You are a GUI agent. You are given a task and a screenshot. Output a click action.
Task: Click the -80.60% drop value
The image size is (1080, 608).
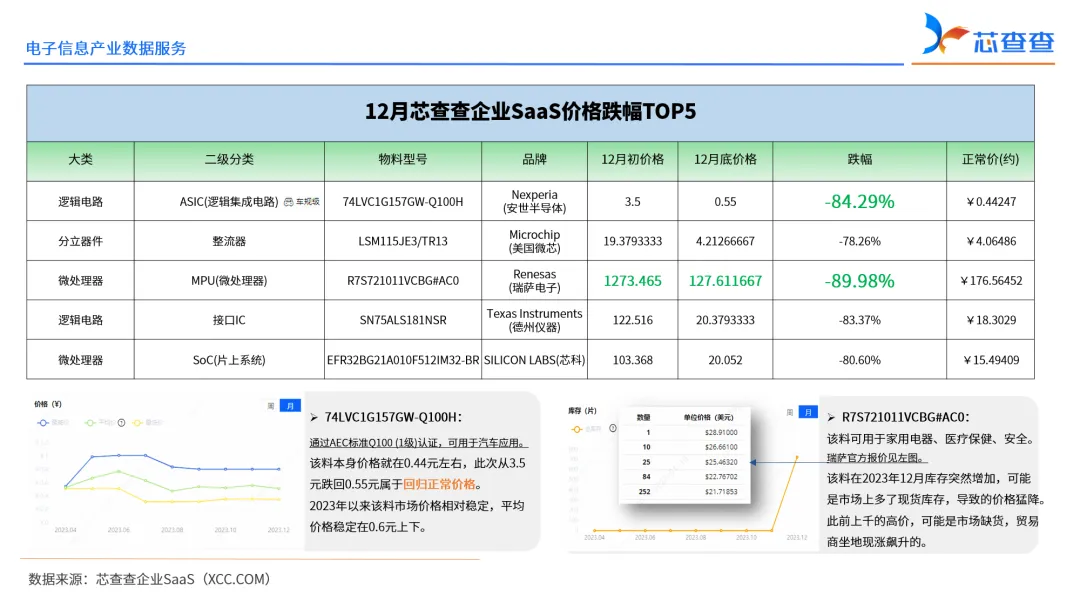pos(860,360)
